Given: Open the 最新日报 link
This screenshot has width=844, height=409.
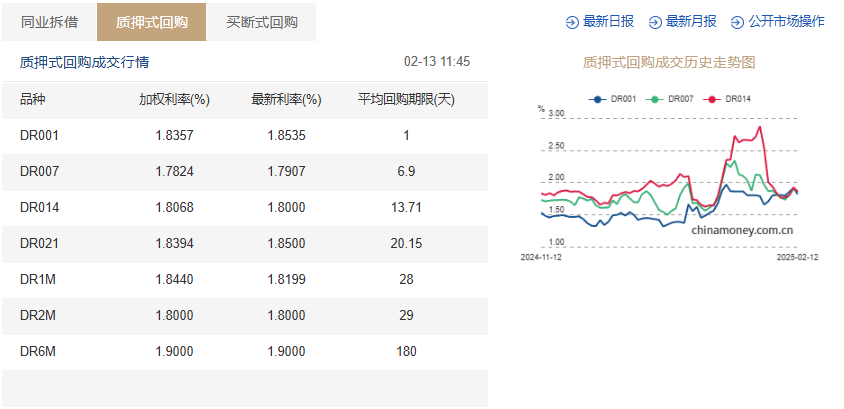Looking at the screenshot, I should click(608, 21).
